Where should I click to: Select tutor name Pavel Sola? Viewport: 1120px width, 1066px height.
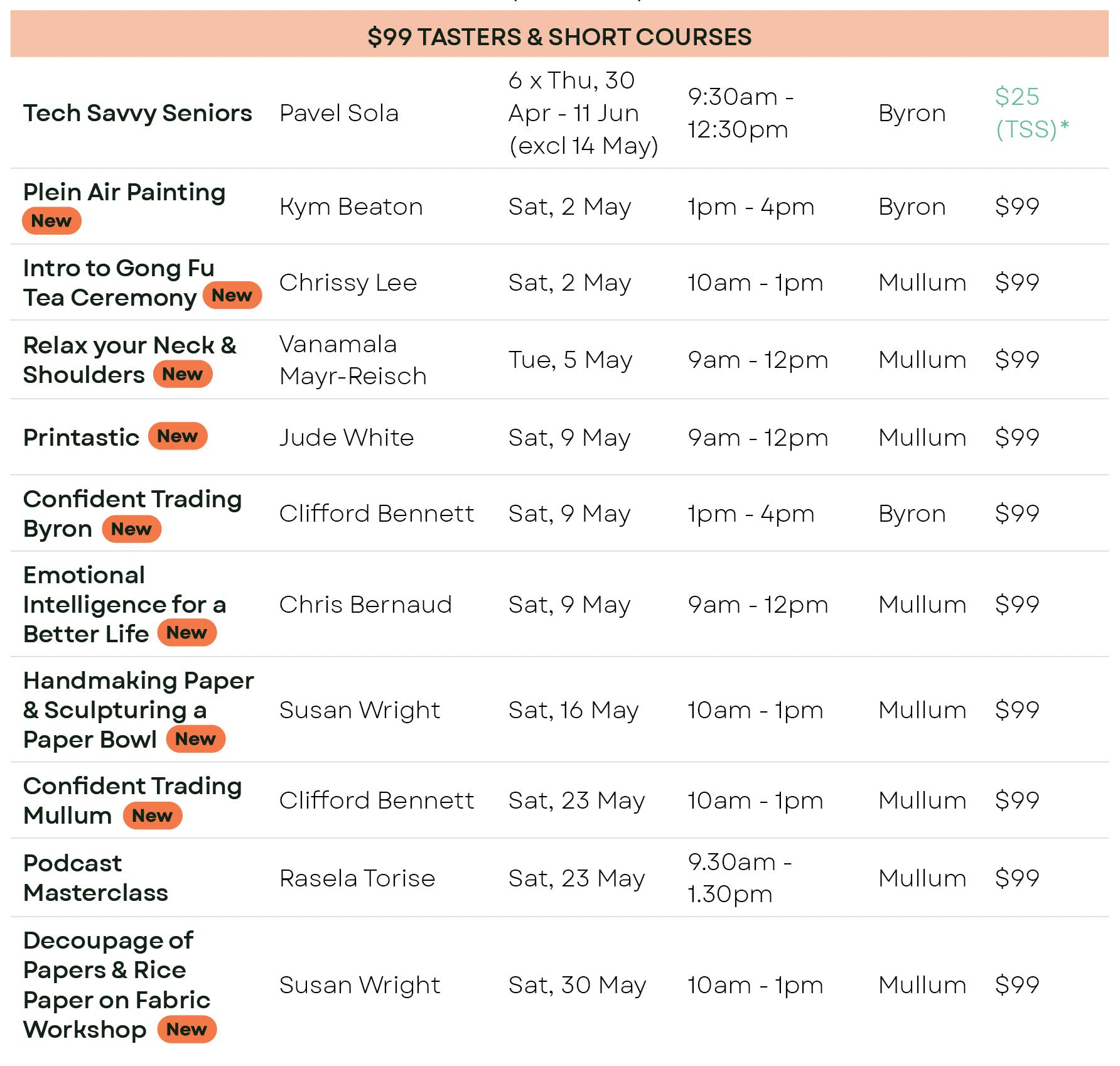[x=339, y=113]
